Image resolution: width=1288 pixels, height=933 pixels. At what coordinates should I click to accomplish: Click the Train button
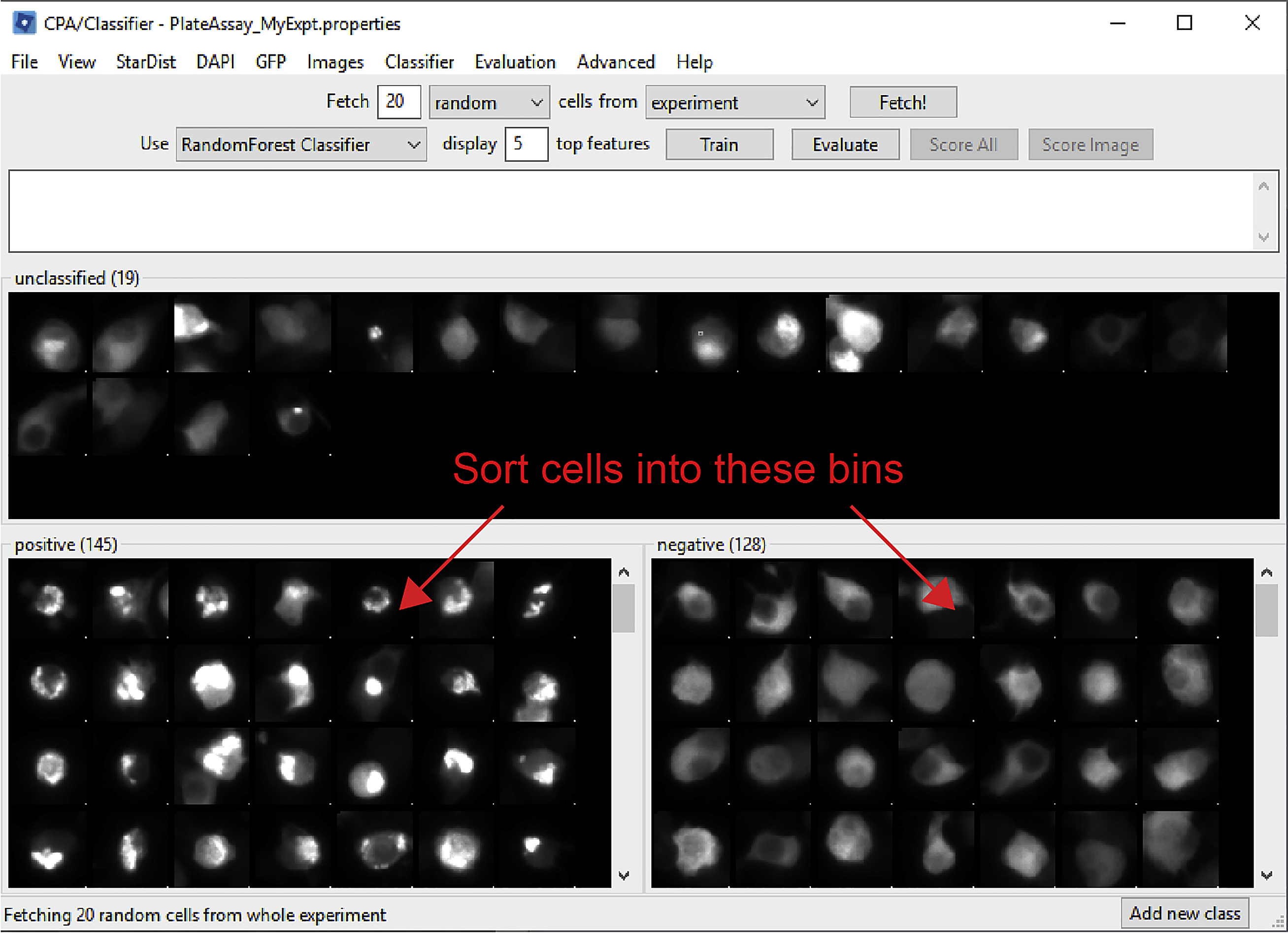coord(719,144)
